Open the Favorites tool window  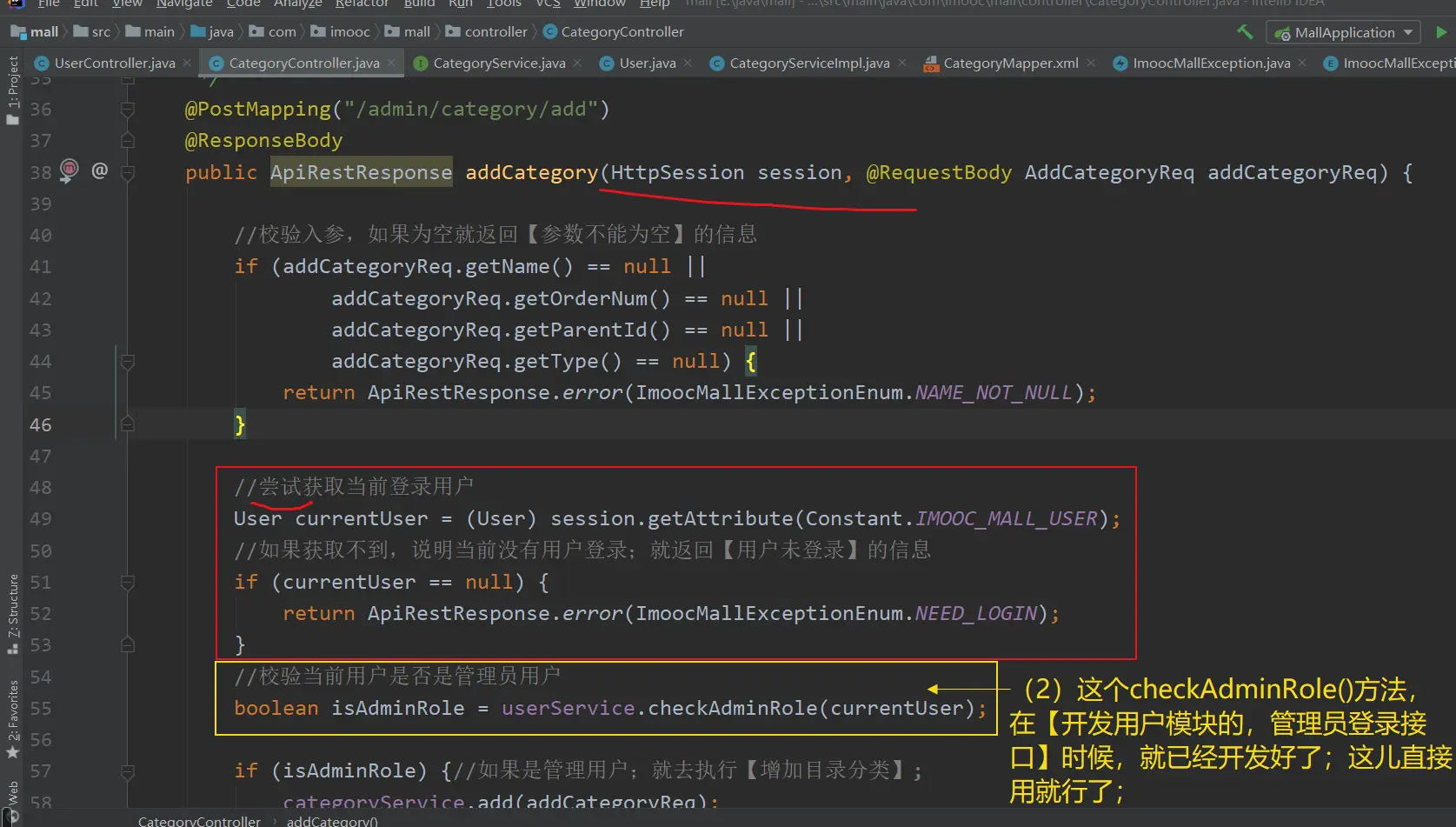point(12,718)
